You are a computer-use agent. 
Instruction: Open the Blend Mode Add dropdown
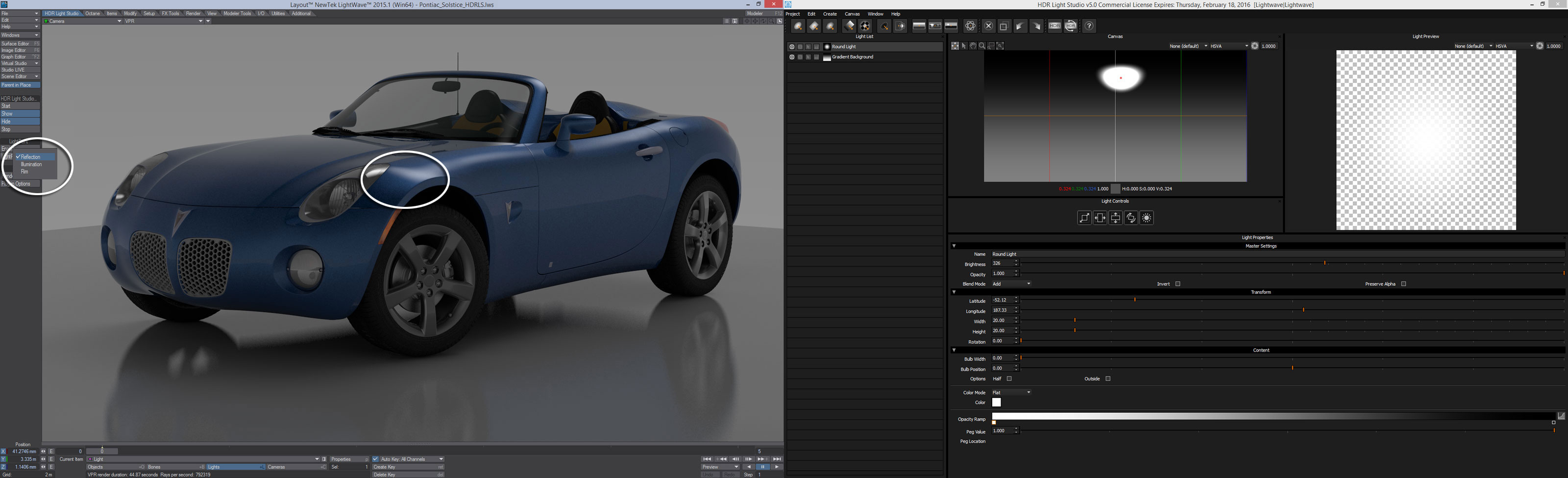tap(1012, 284)
